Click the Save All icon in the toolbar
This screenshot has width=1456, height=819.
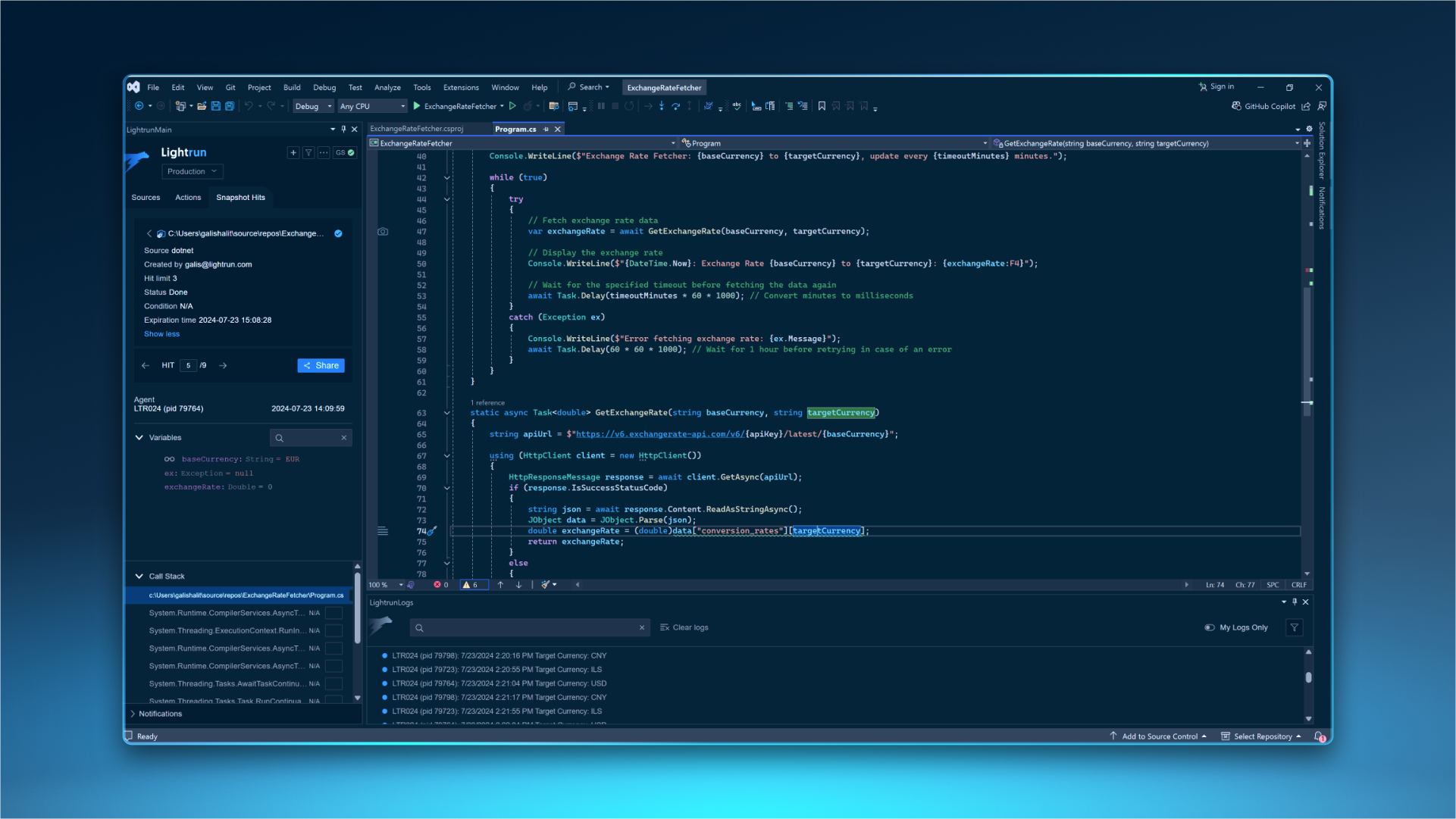pos(228,106)
